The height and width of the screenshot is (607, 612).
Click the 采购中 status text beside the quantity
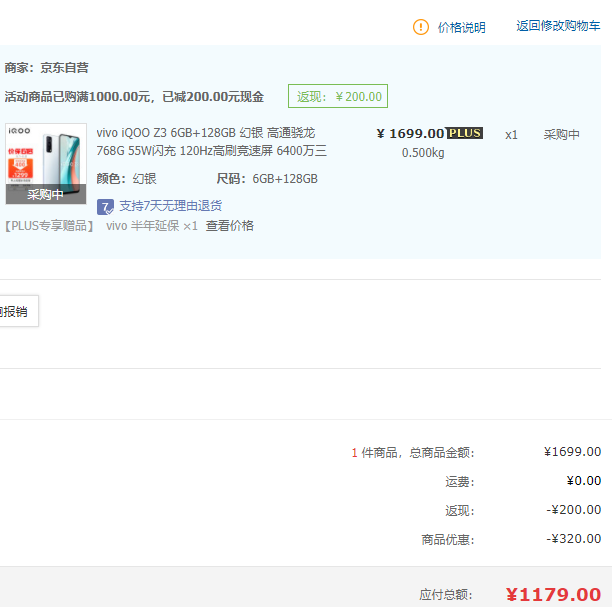point(561,135)
